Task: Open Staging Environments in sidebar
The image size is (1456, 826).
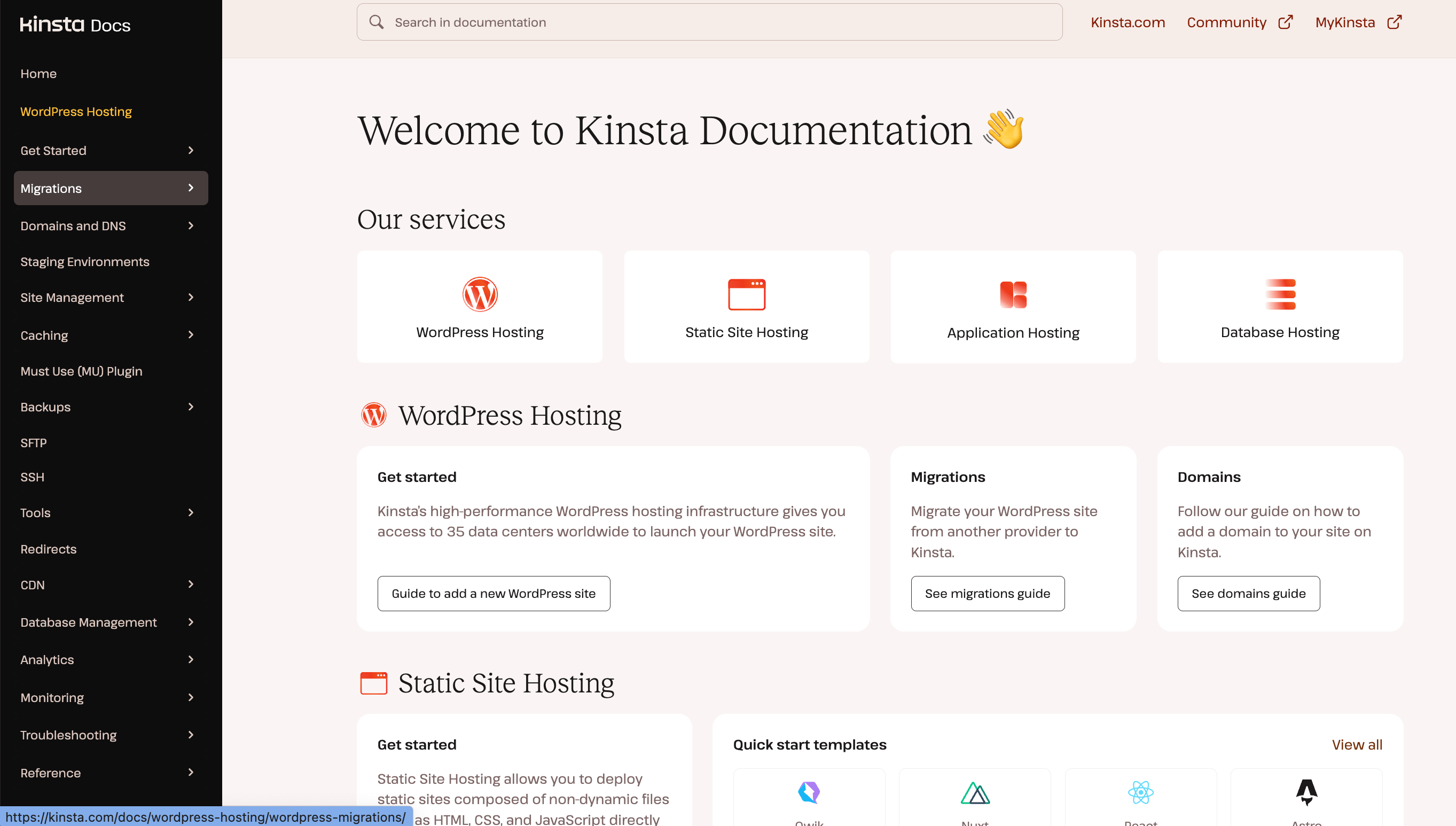Action: (85, 261)
